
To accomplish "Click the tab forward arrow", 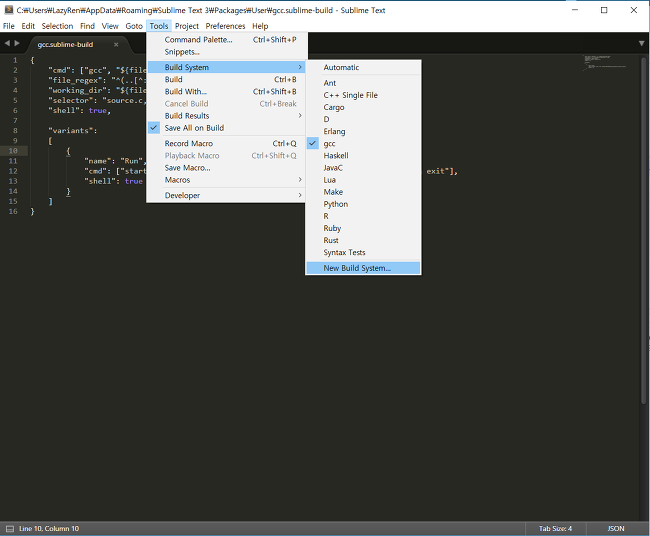I will pyautogui.click(x=17, y=43).
